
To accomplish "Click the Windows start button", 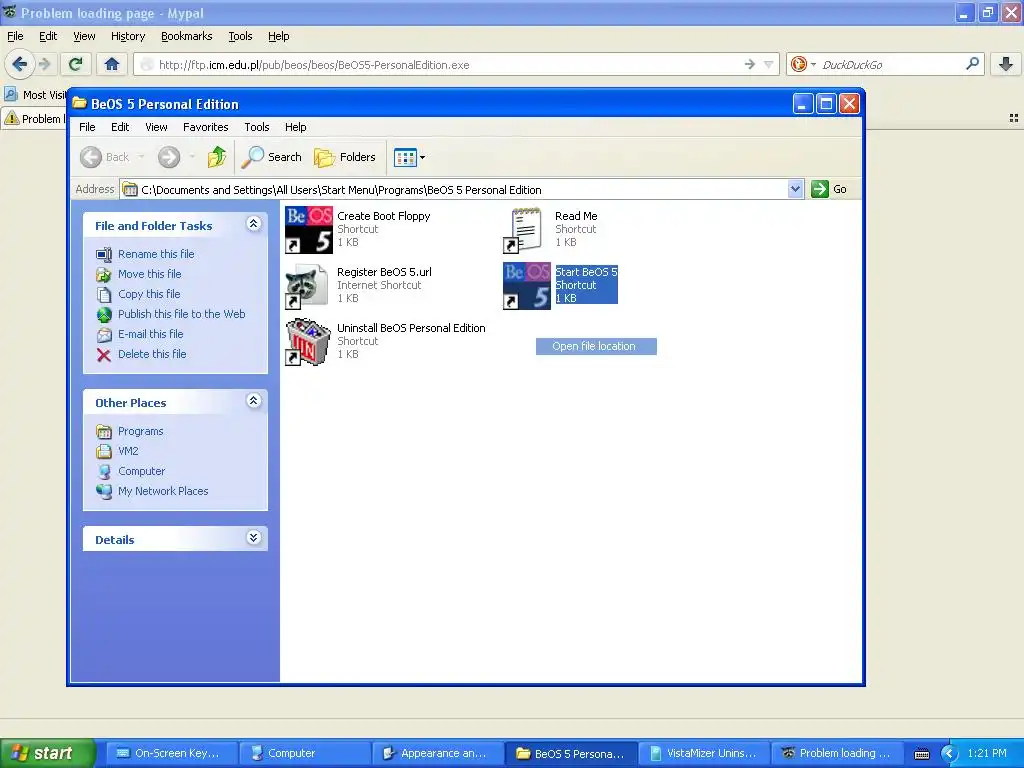I will pos(47,753).
